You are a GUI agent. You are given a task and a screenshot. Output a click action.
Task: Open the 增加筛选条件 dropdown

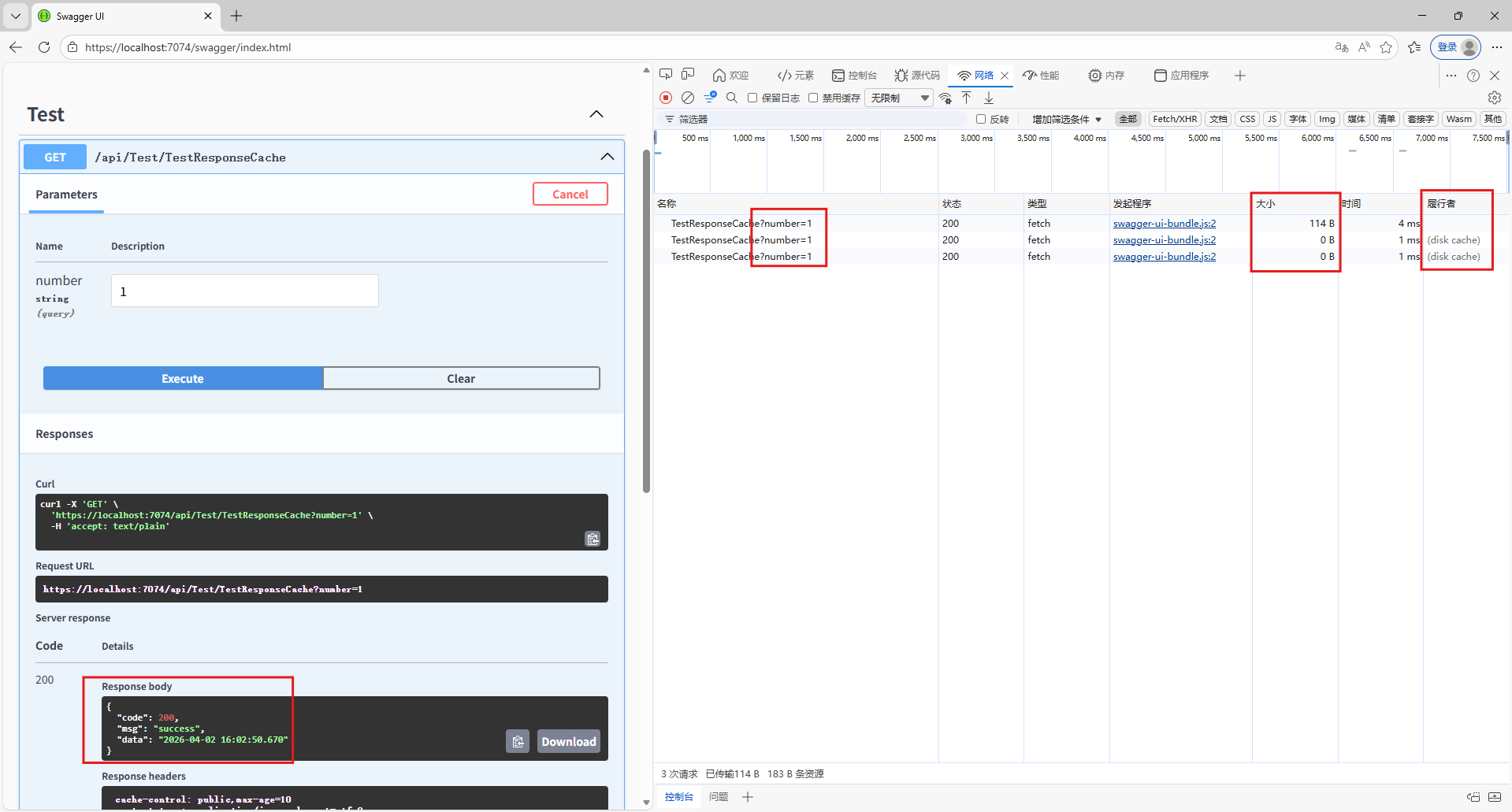[1067, 119]
